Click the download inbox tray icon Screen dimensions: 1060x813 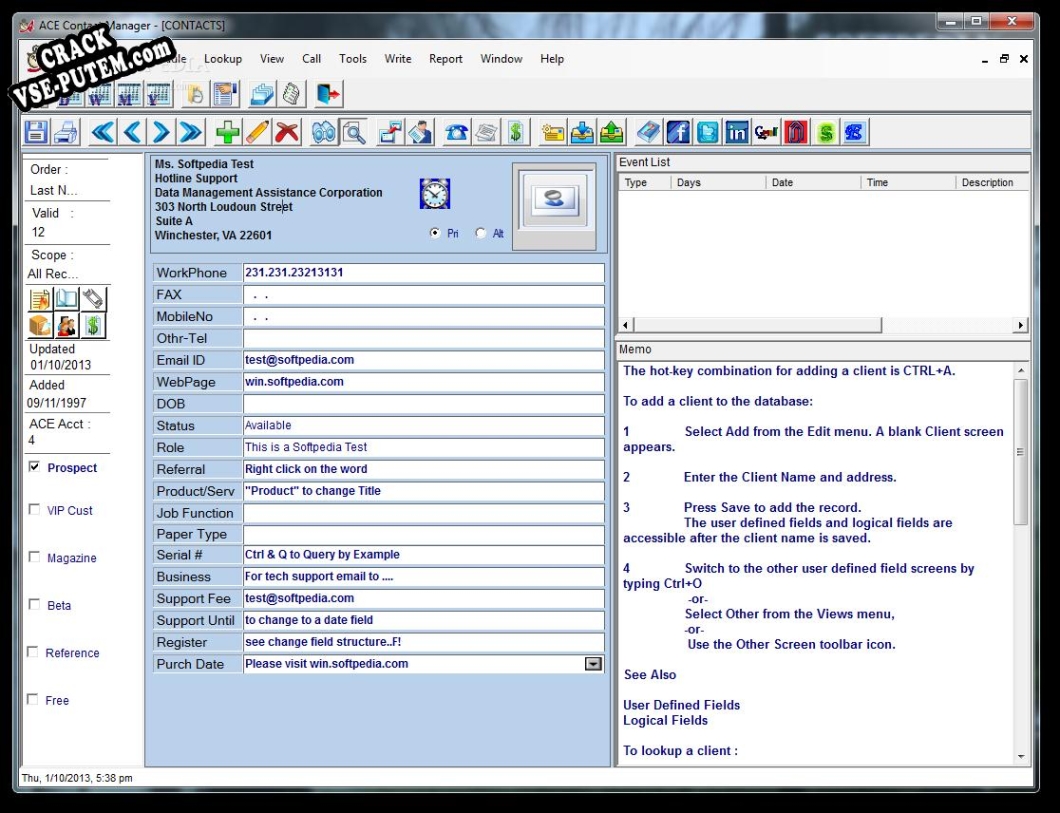[x=582, y=132]
